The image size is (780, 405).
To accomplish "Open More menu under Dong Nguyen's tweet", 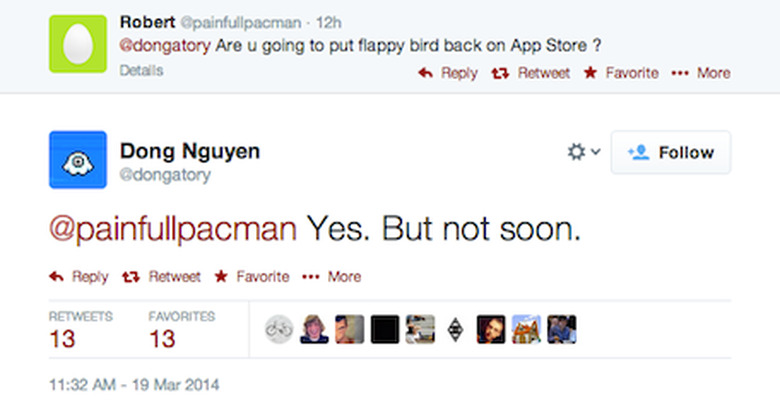I will (331, 277).
